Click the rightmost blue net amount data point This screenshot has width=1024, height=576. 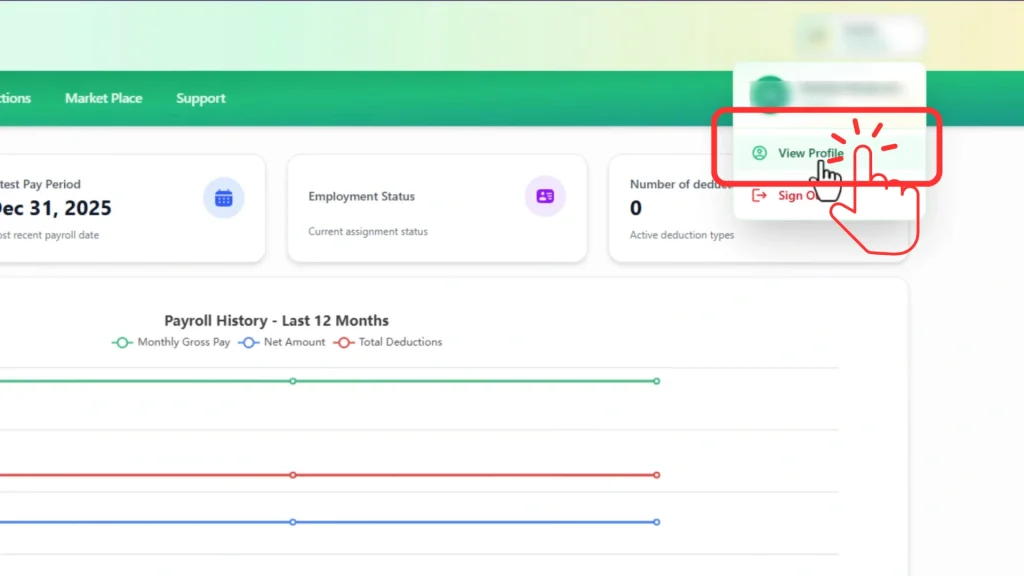click(x=656, y=522)
